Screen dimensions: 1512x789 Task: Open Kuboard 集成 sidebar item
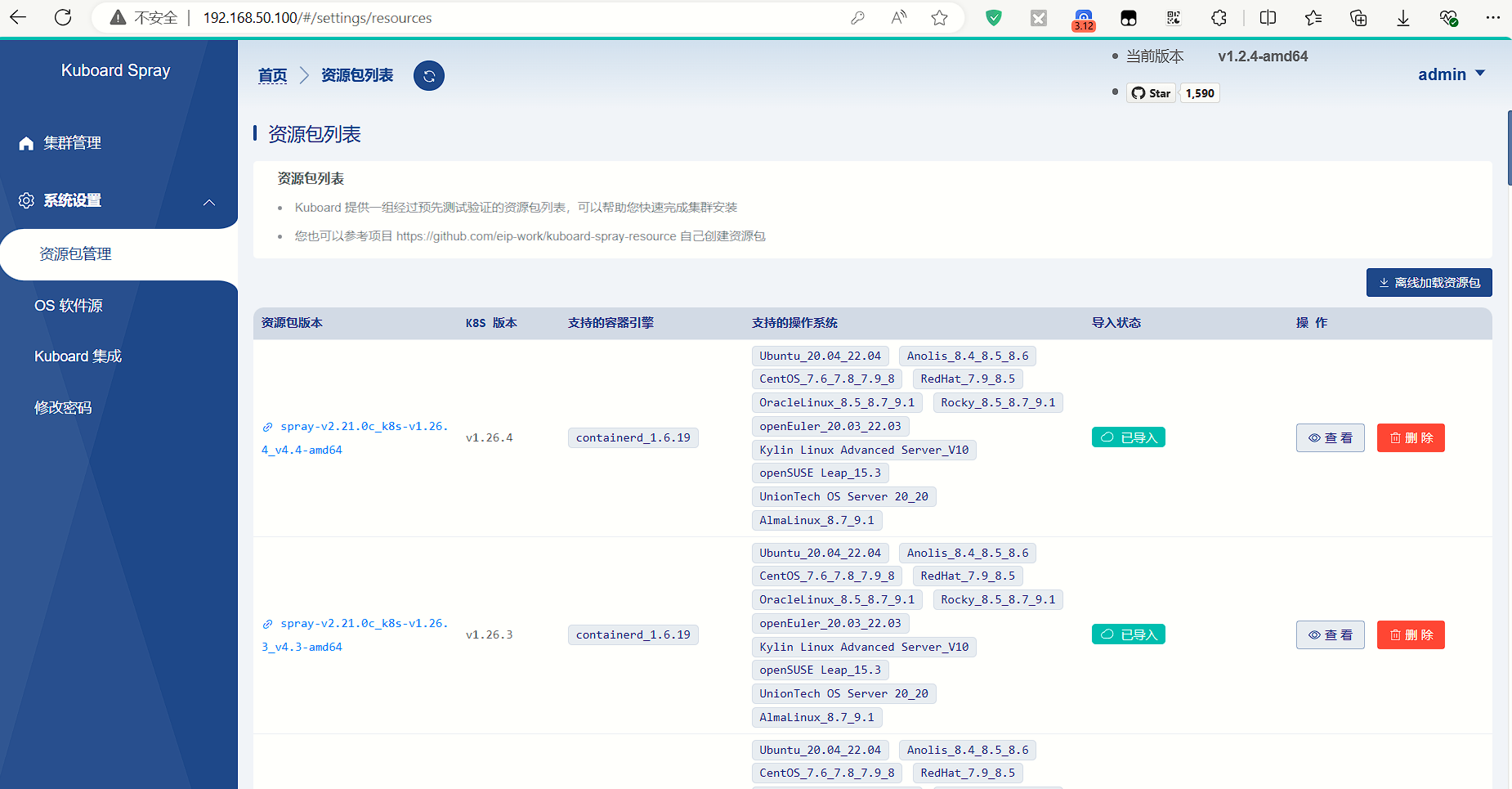78,356
